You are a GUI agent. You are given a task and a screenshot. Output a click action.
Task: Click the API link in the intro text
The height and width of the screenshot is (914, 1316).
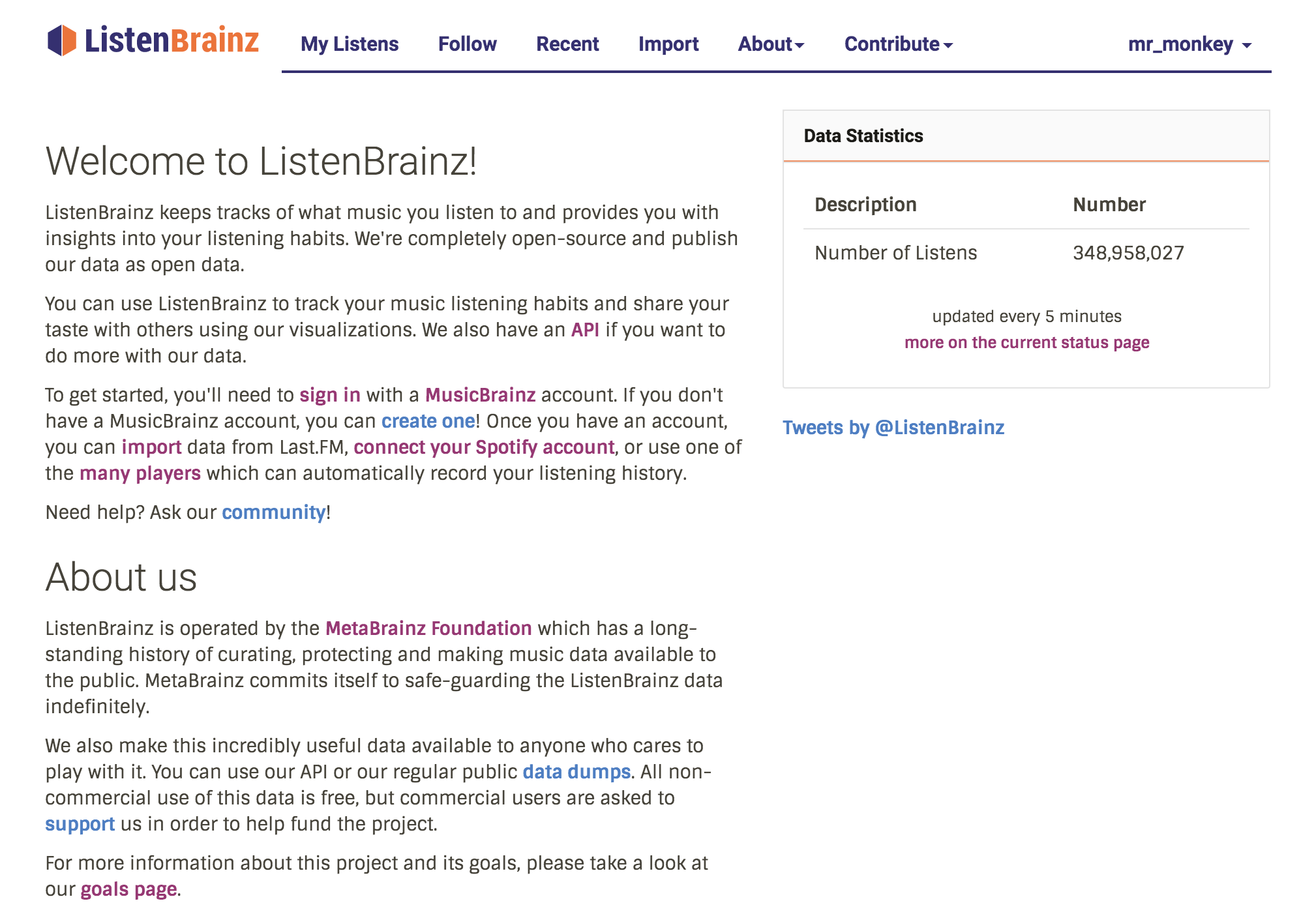(x=585, y=330)
